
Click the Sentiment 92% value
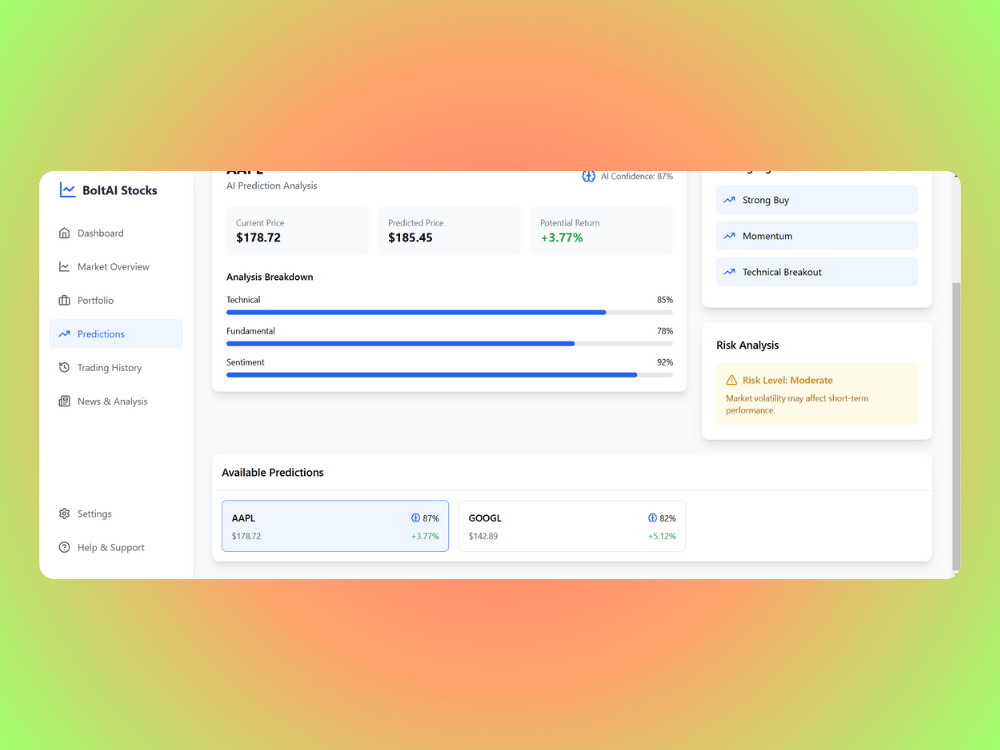(665, 362)
